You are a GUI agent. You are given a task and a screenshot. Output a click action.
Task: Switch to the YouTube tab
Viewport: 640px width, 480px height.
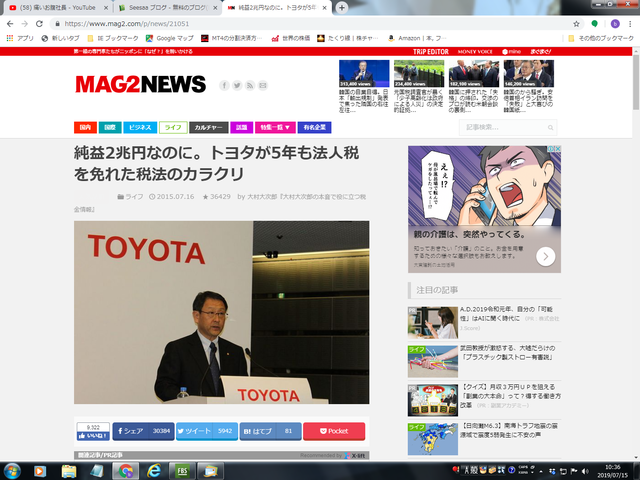(x=58, y=8)
